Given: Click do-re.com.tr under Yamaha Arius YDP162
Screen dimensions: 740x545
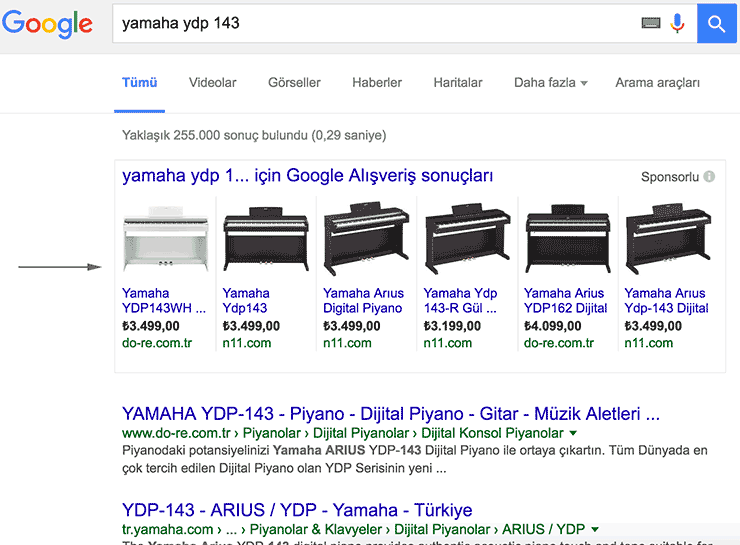Looking at the screenshot, I should [x=559, y=343].
